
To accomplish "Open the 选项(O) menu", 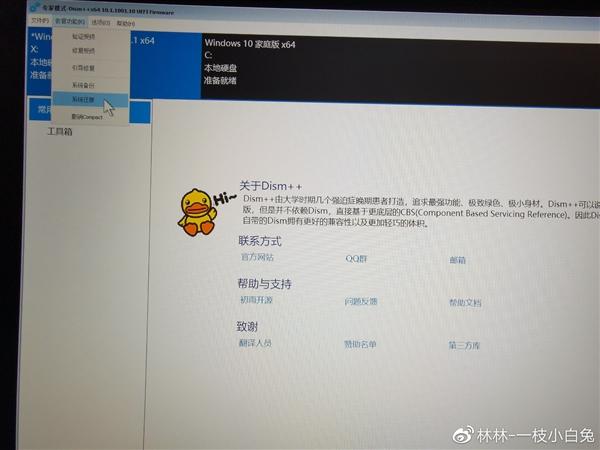I will click(101, 23).
